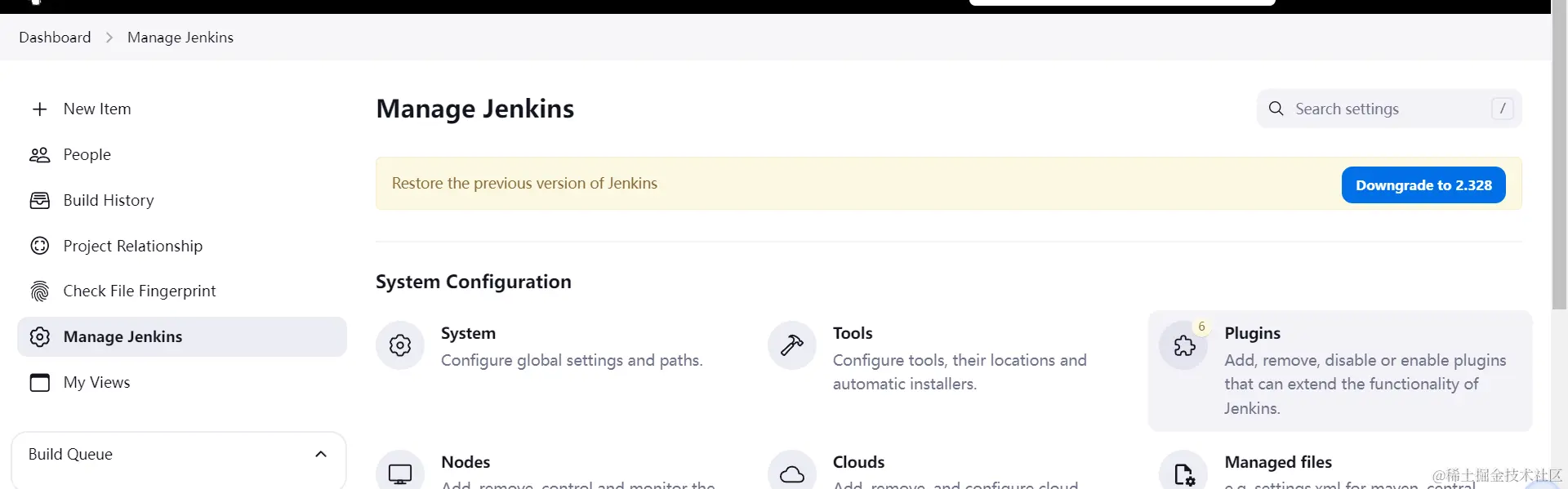This screenshot has width=1568, height=489.
Task: Click the Manage Jenkins breadcrumb link
Action: tap(180, 38)
